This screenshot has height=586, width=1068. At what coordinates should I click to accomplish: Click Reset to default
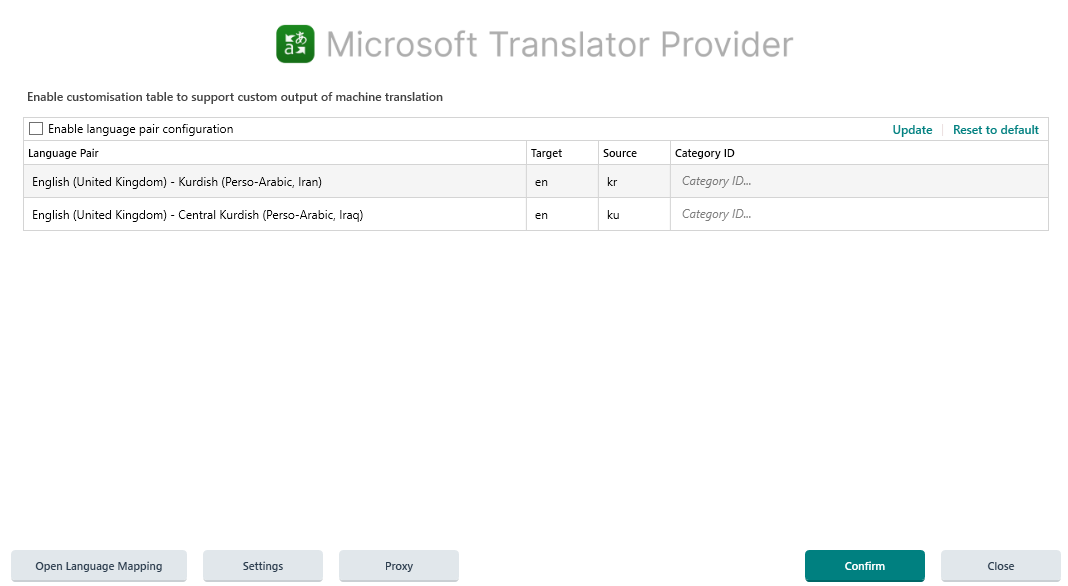(995, 129)
